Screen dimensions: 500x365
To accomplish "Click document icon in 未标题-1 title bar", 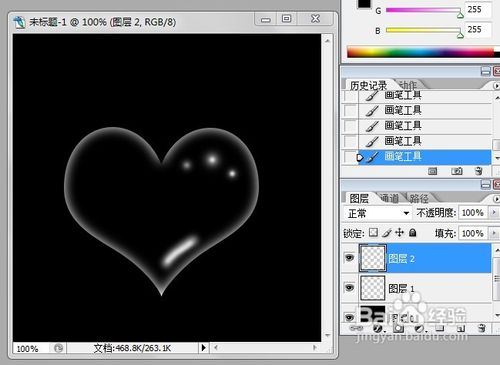I will (x=19, y=22).
